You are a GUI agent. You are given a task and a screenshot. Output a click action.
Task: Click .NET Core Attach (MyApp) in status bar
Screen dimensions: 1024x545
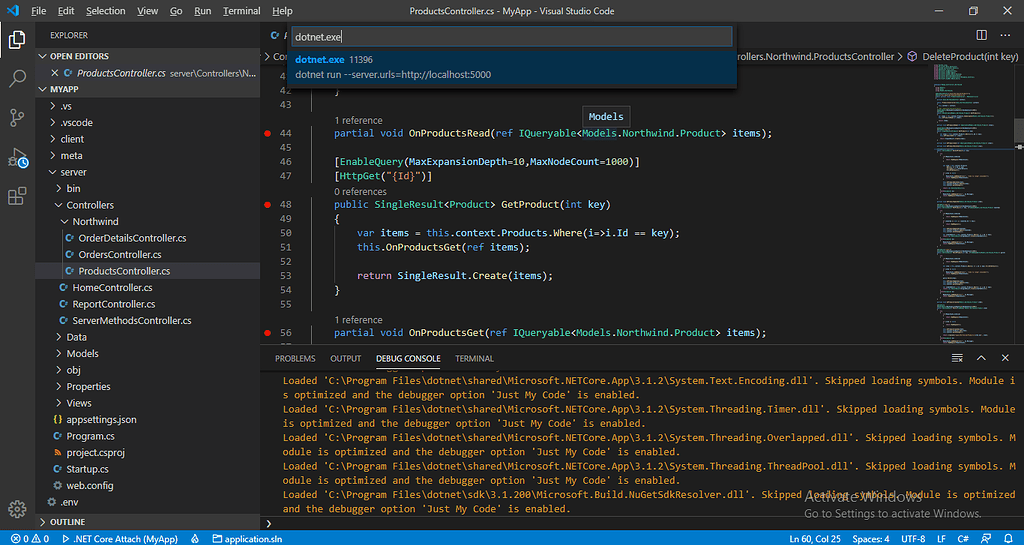pyautogui.click(x=120, y=539)
